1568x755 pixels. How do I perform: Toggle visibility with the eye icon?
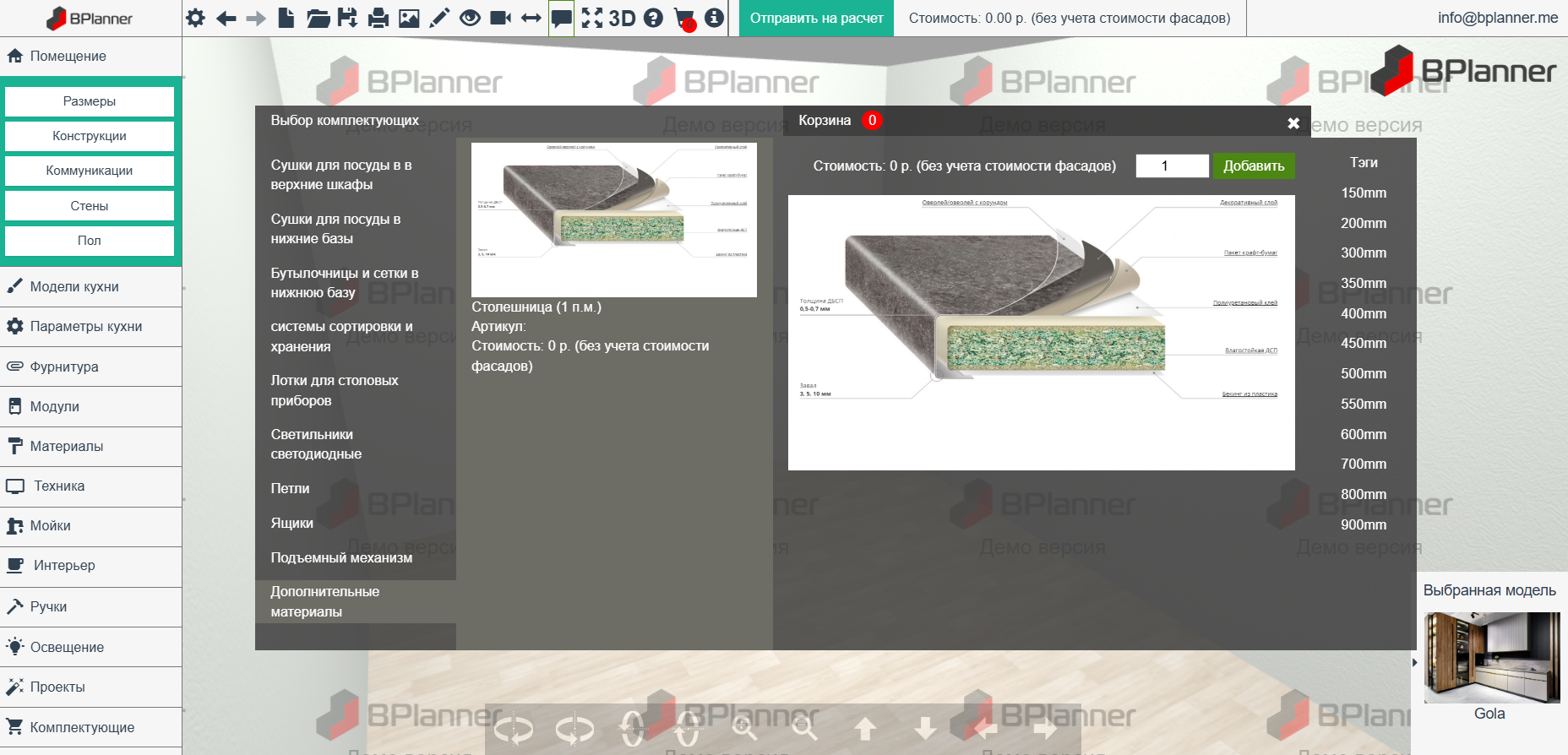point(470,18)
